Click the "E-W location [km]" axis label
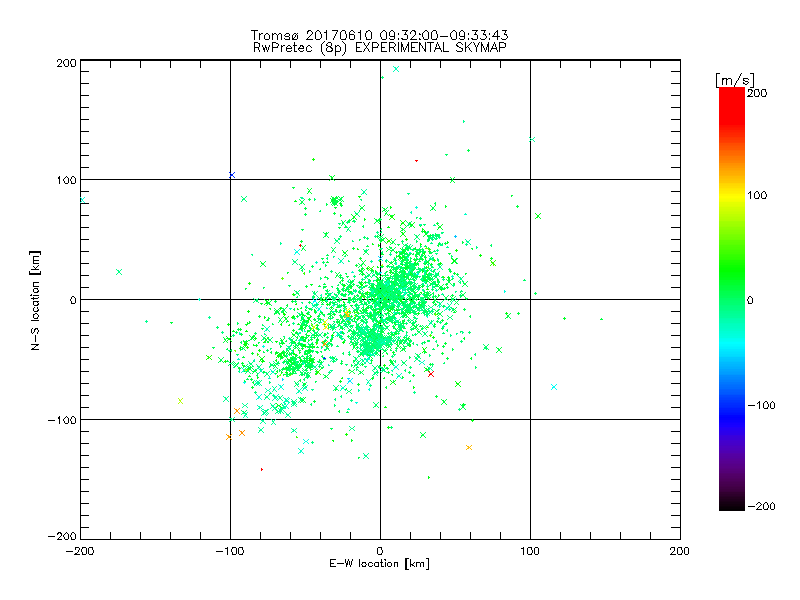The height and width of the screenshot is (600, 800). [379, 564]
